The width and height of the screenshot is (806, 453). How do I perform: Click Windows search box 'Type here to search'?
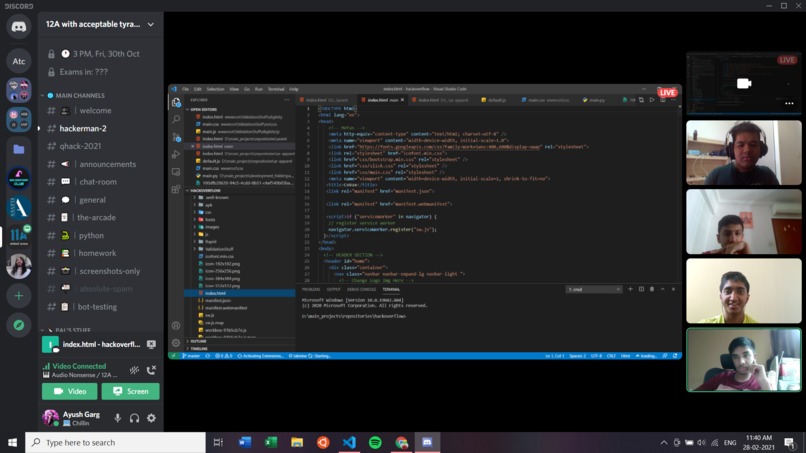tap(115, 442)
